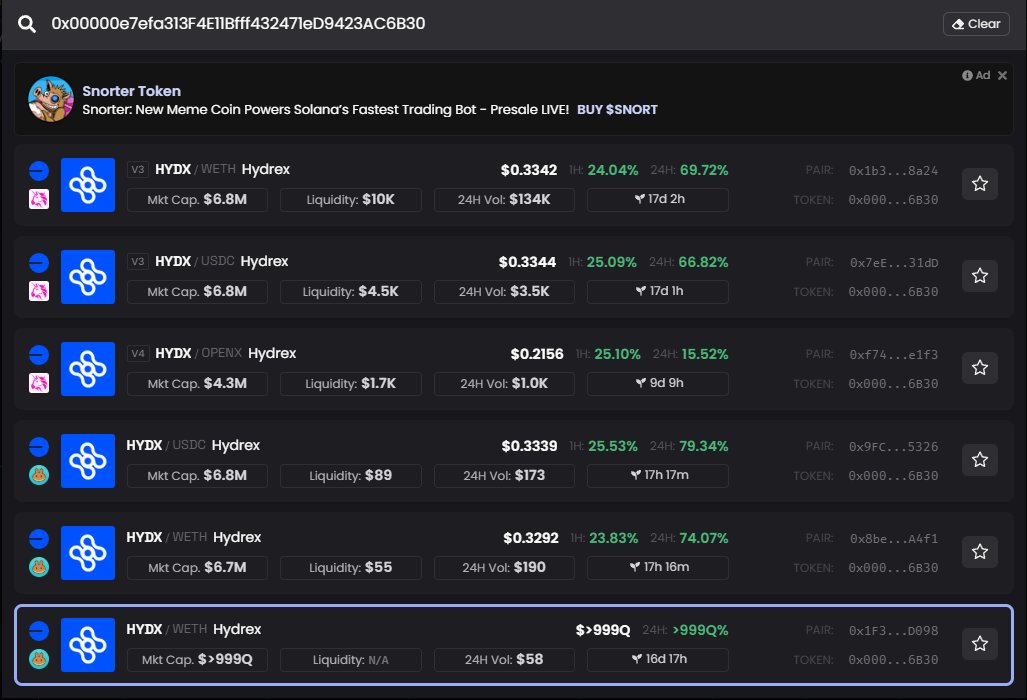Click Hydrex logo in the $0.3344 row
Image resolution: width=1027 pixels, height=700 pixels.
point(88,277)
